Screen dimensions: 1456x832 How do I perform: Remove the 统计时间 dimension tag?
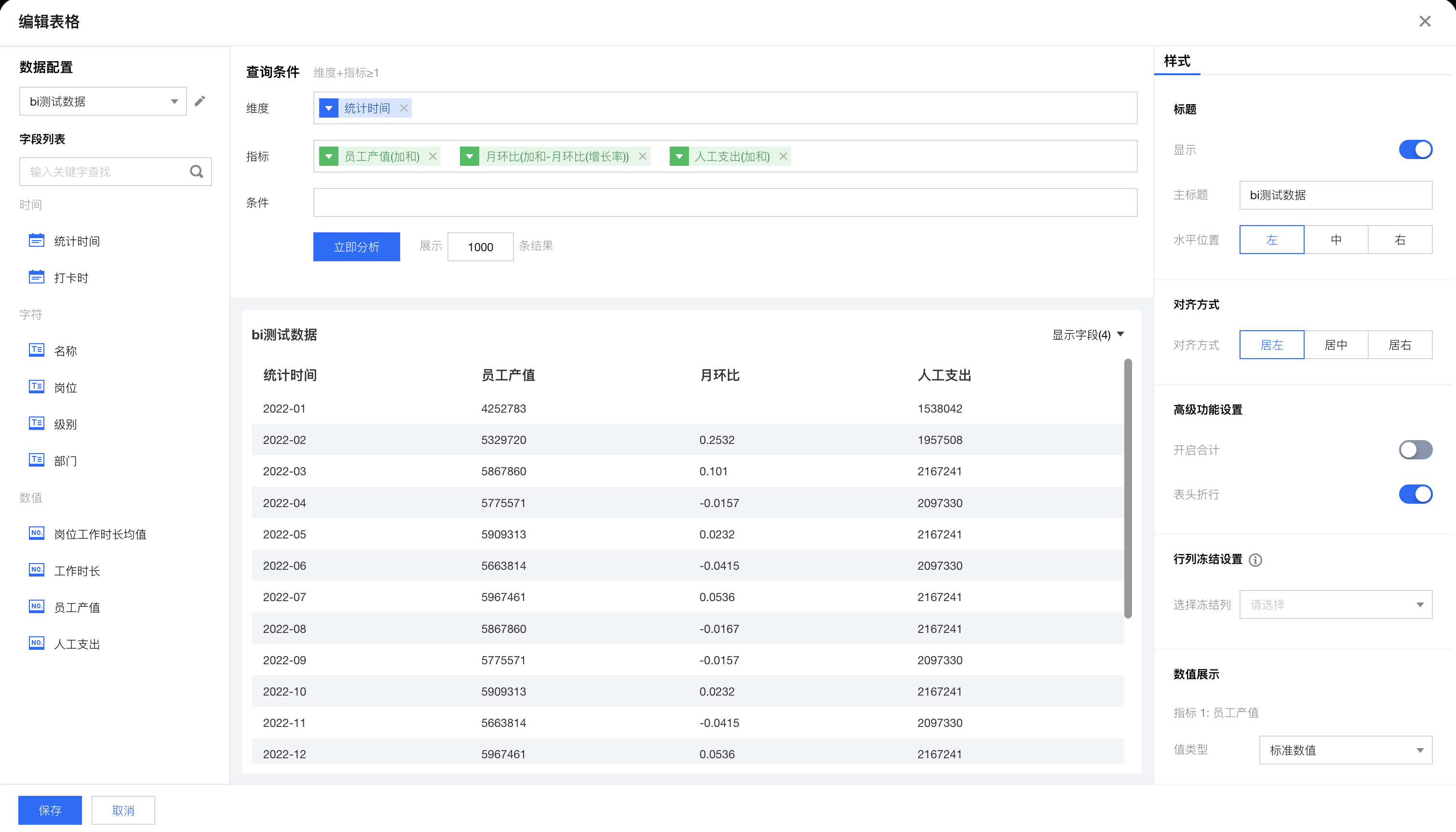404,108
